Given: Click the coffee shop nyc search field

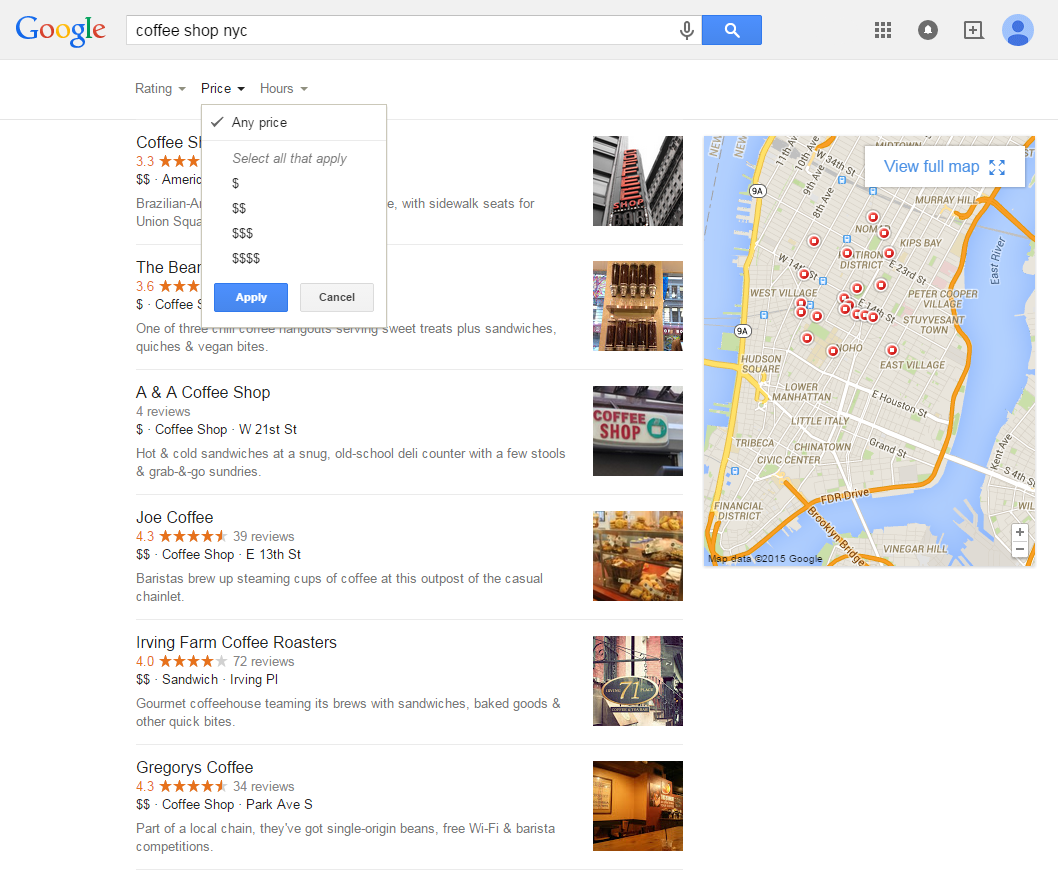Looking at the screenshot, I should [x=401, y=30].
